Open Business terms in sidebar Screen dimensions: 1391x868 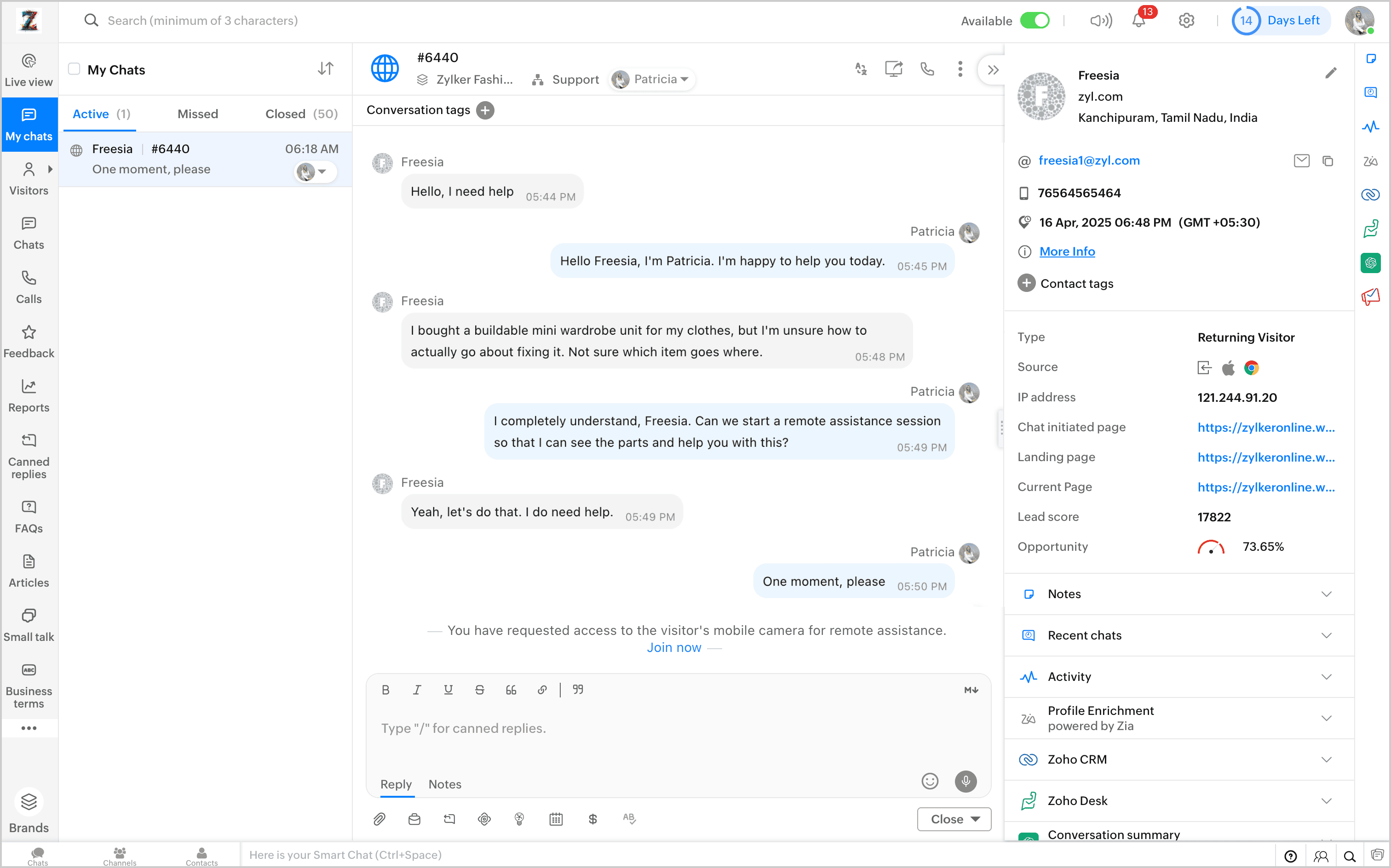pos(29,686)
